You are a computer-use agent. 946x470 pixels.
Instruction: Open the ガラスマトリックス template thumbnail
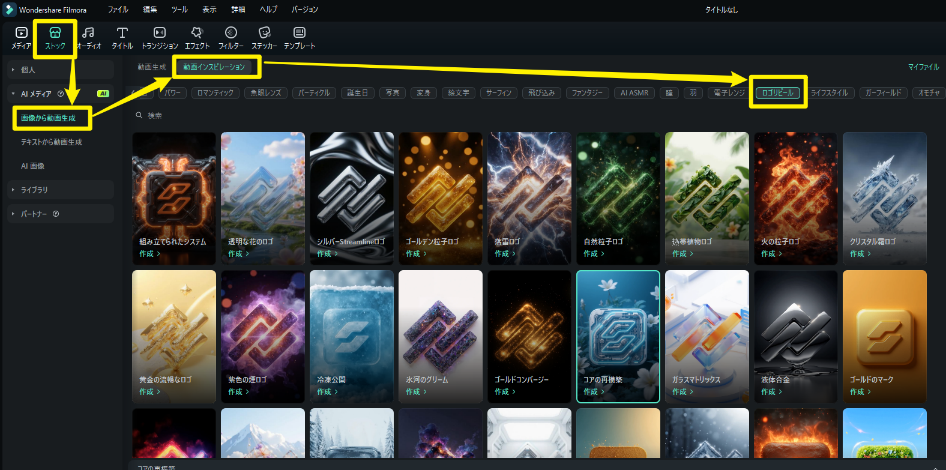pyautogui.click(x=707, y=336)
